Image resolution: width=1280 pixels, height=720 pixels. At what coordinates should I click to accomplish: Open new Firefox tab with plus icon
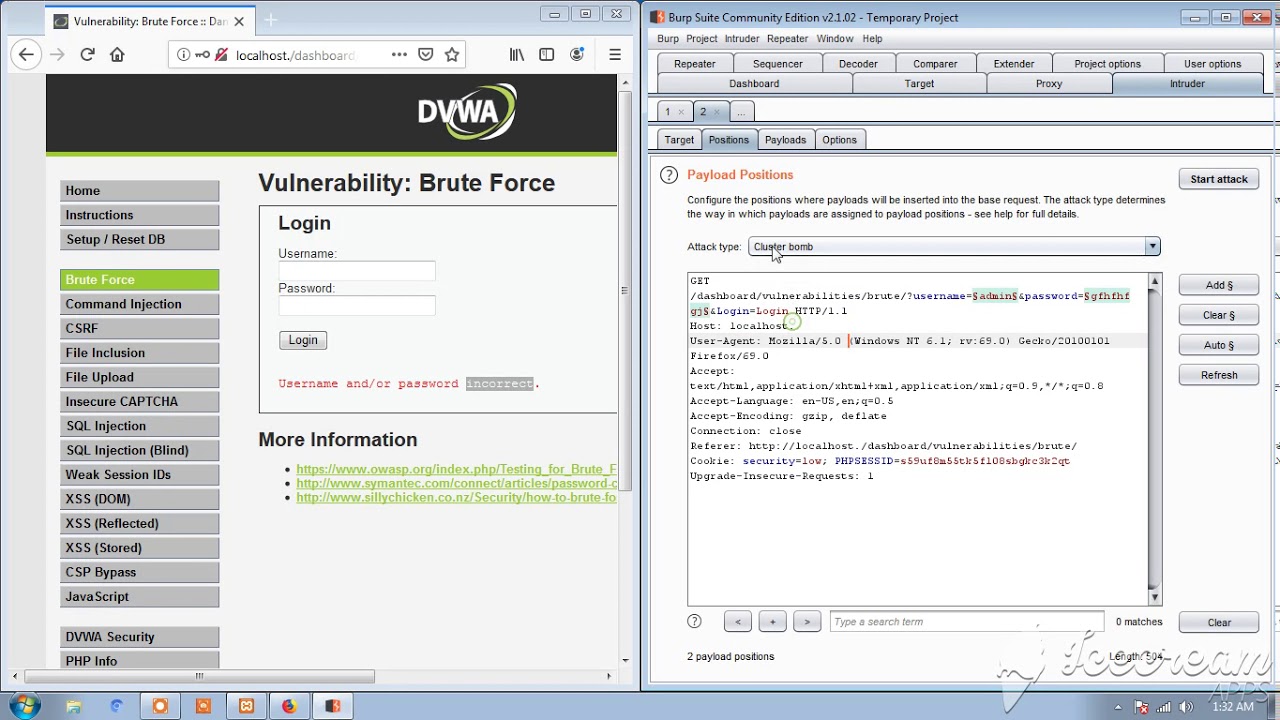click(x=271, y=20)
